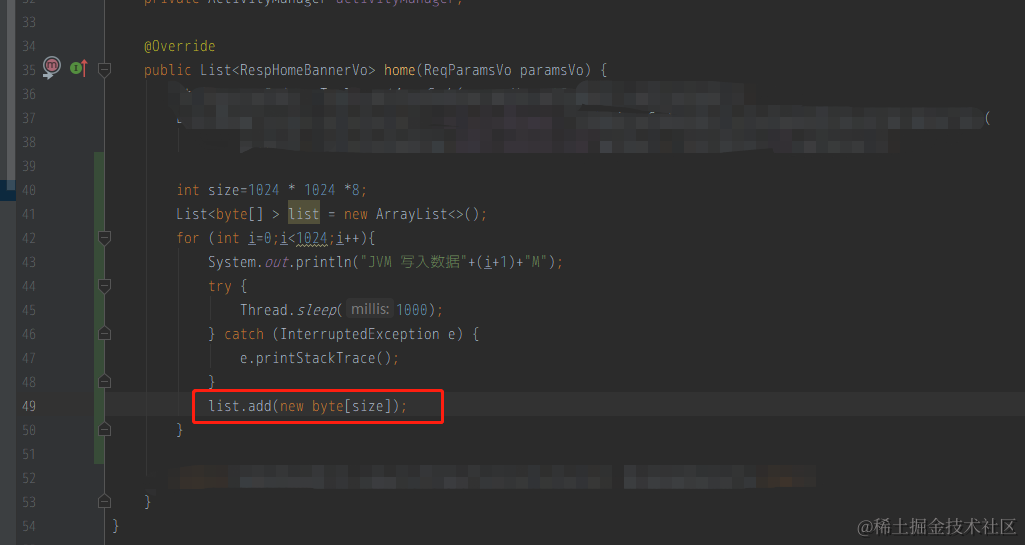The height and width of the screenshot is (545, 1025).
Task: Click the catch keyword
Action: [244, 335]
